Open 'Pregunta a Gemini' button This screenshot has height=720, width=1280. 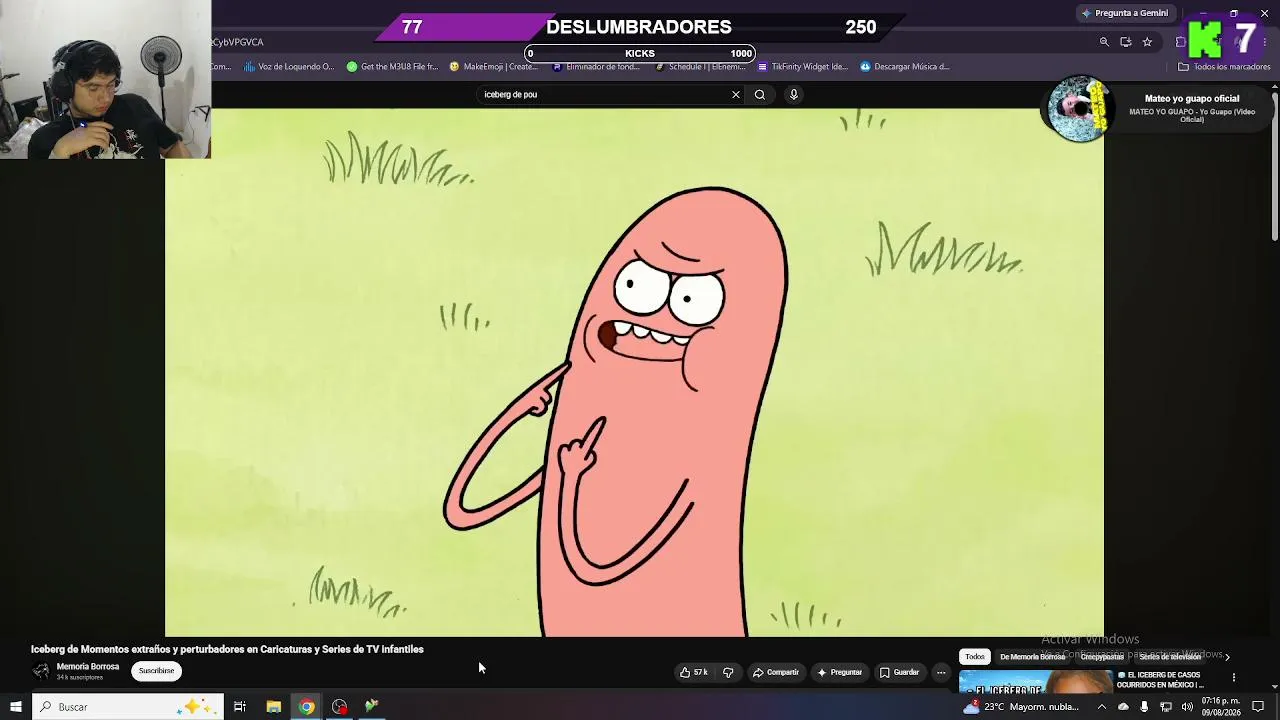coord(1124,13)
